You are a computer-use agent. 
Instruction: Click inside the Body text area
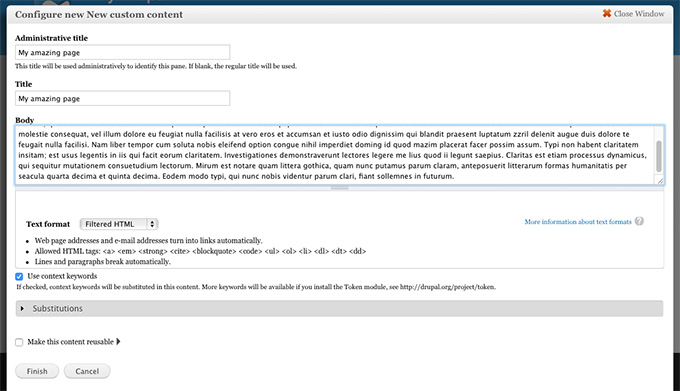(335, 155)
